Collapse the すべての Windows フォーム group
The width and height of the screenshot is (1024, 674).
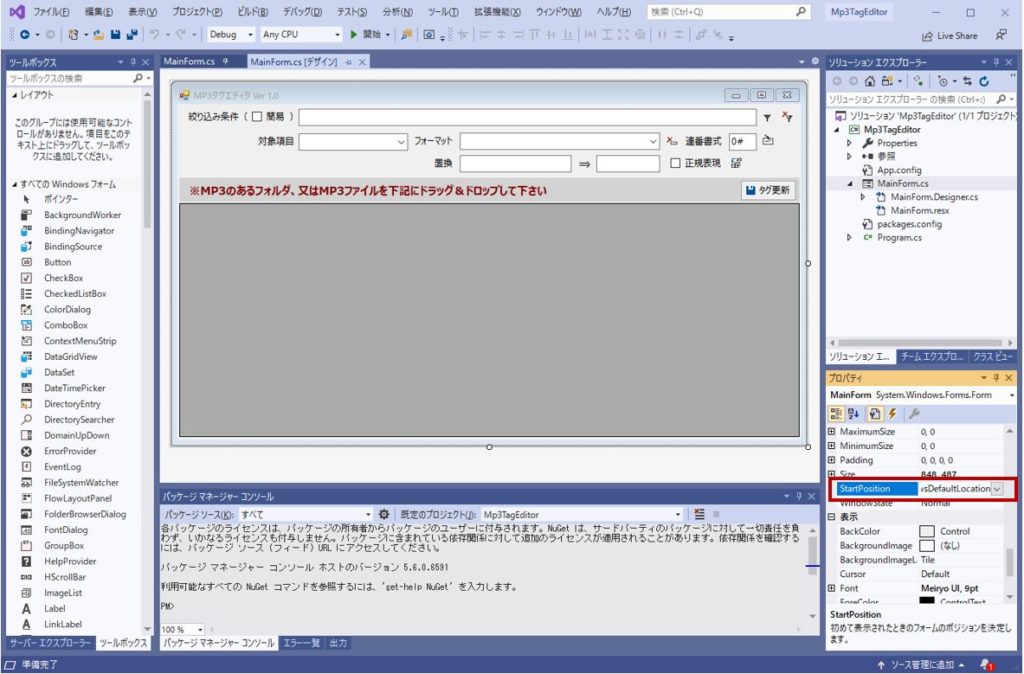pyautogui.click(x=14, y=185)
